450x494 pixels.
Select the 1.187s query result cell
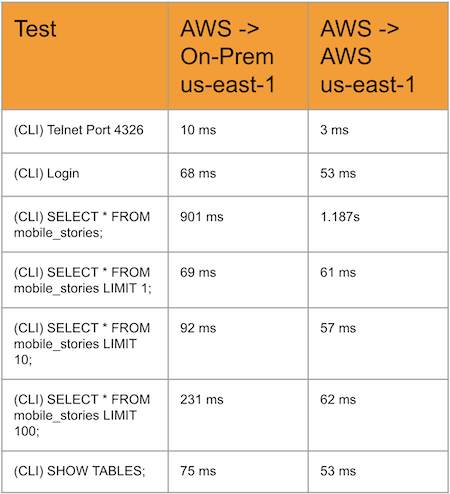(x=378, y=224)
